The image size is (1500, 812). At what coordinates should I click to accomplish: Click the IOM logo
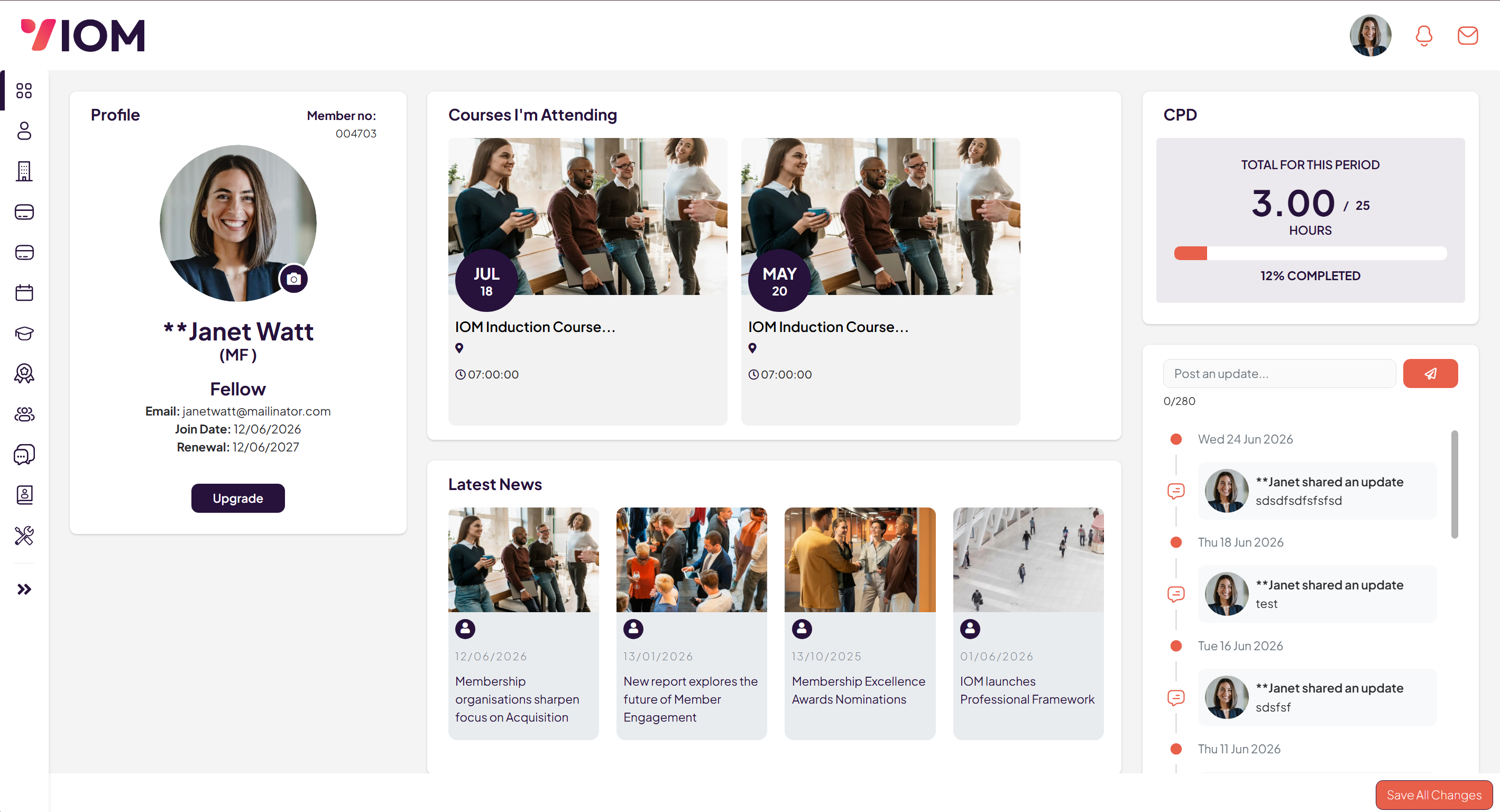[82, 35]
